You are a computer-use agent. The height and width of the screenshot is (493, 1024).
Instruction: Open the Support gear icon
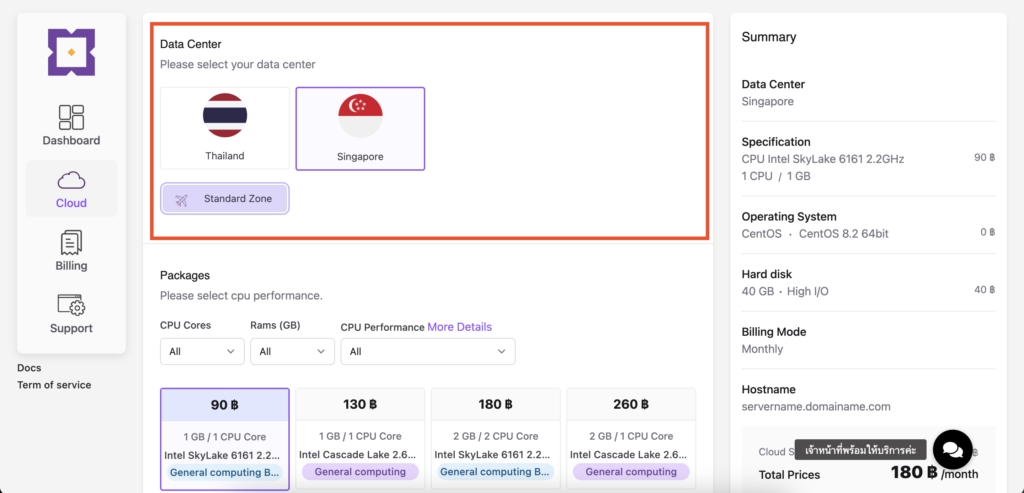click(x=71, y=305)
